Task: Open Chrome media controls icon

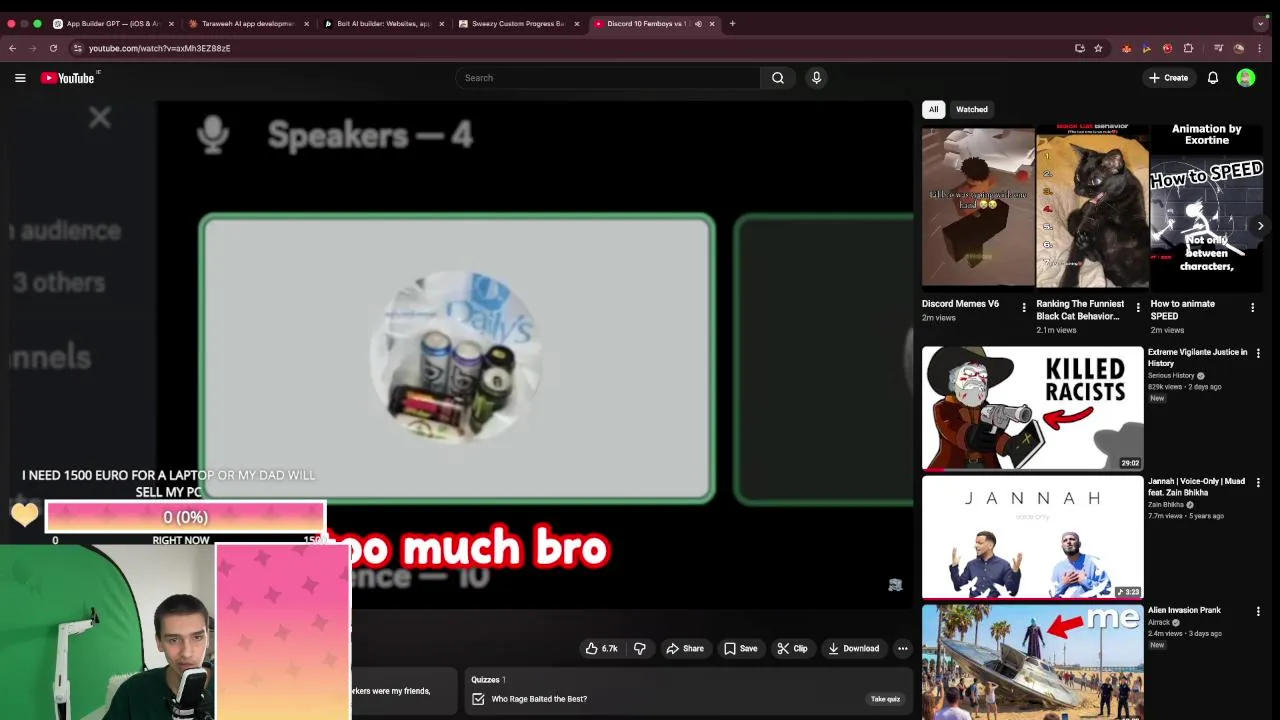Action: [x=1218, y=48]
